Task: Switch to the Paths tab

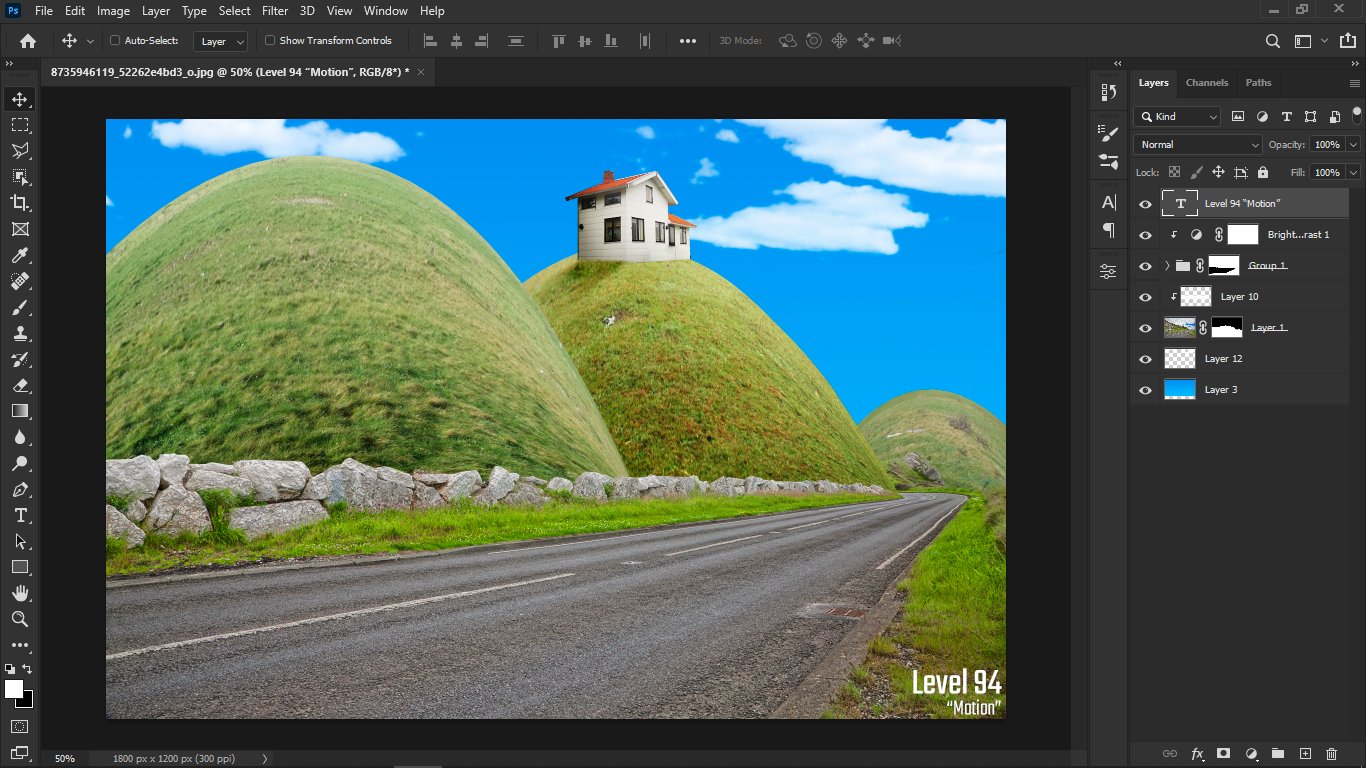Action: [x=1259, y=83]
